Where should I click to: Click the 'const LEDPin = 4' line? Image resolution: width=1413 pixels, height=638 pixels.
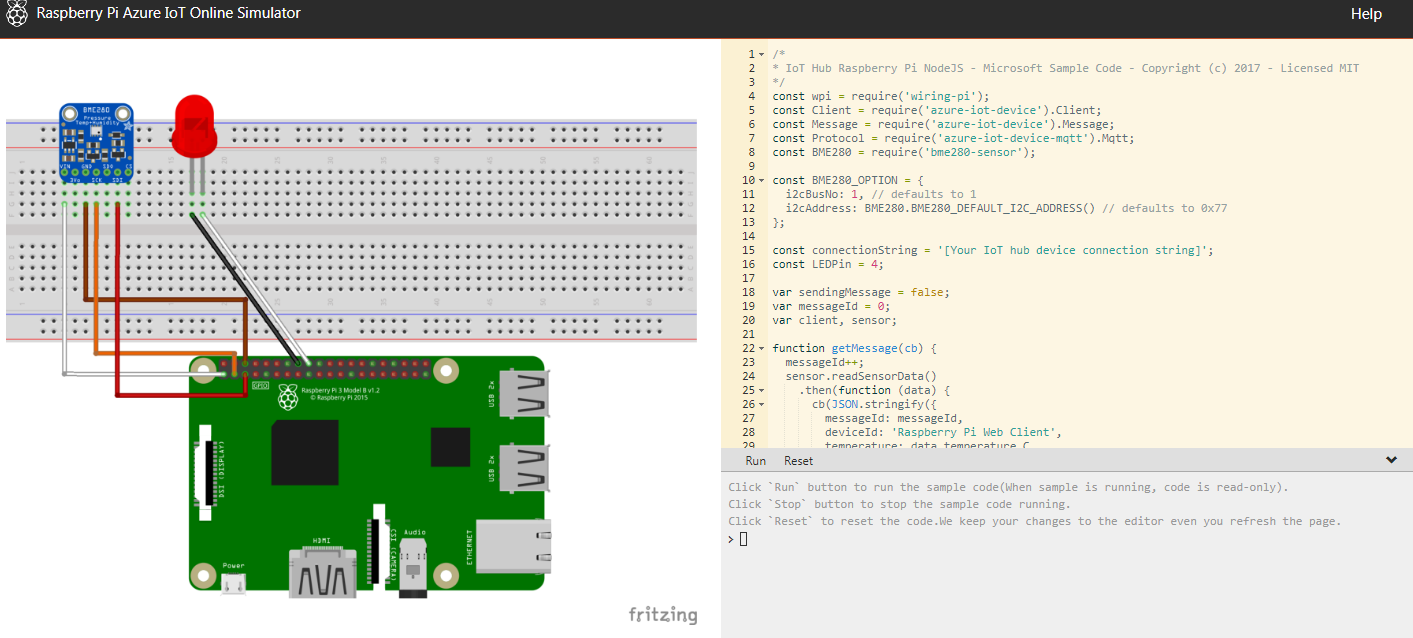(829, 264)
